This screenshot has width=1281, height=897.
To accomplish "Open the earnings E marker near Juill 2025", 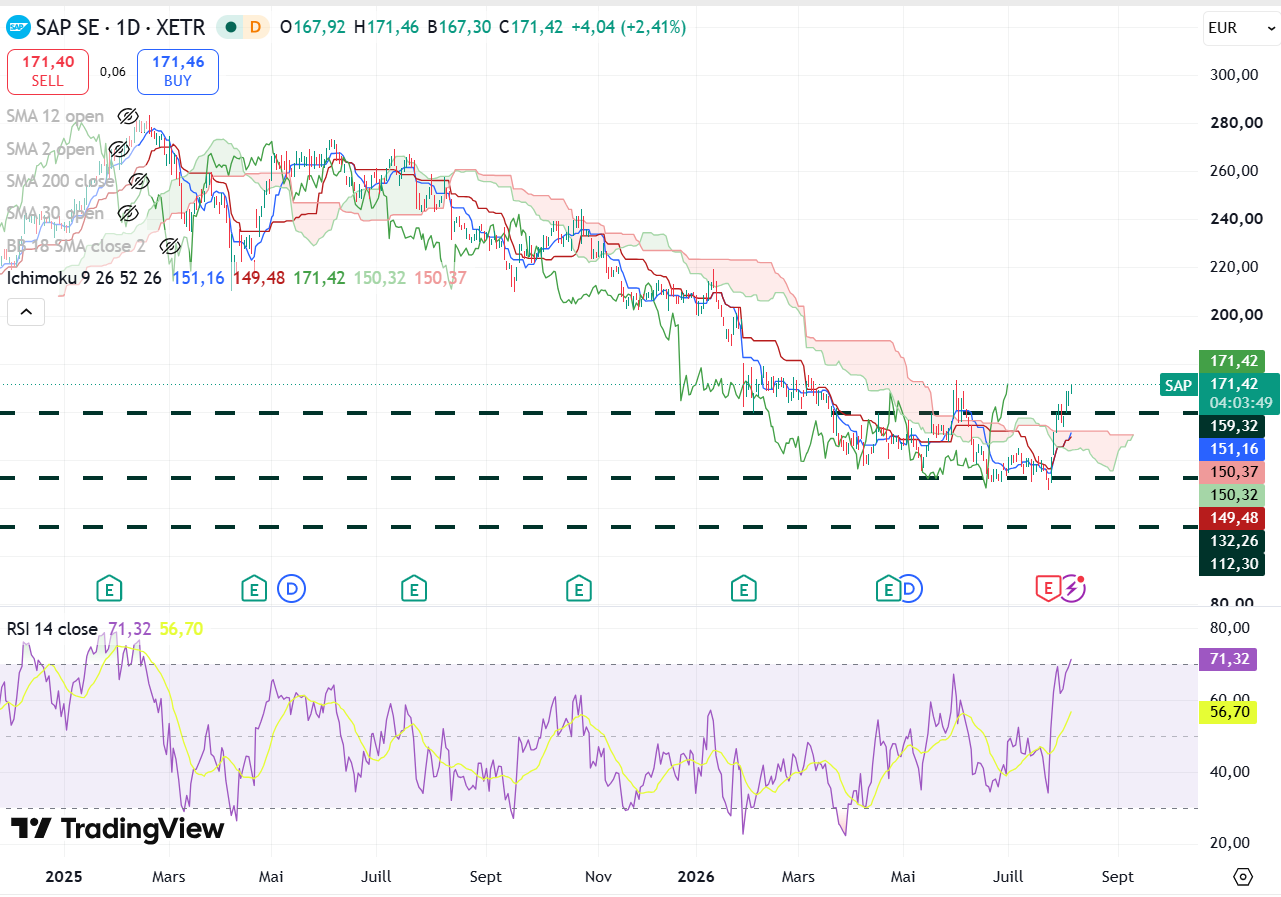I will 413,589.
